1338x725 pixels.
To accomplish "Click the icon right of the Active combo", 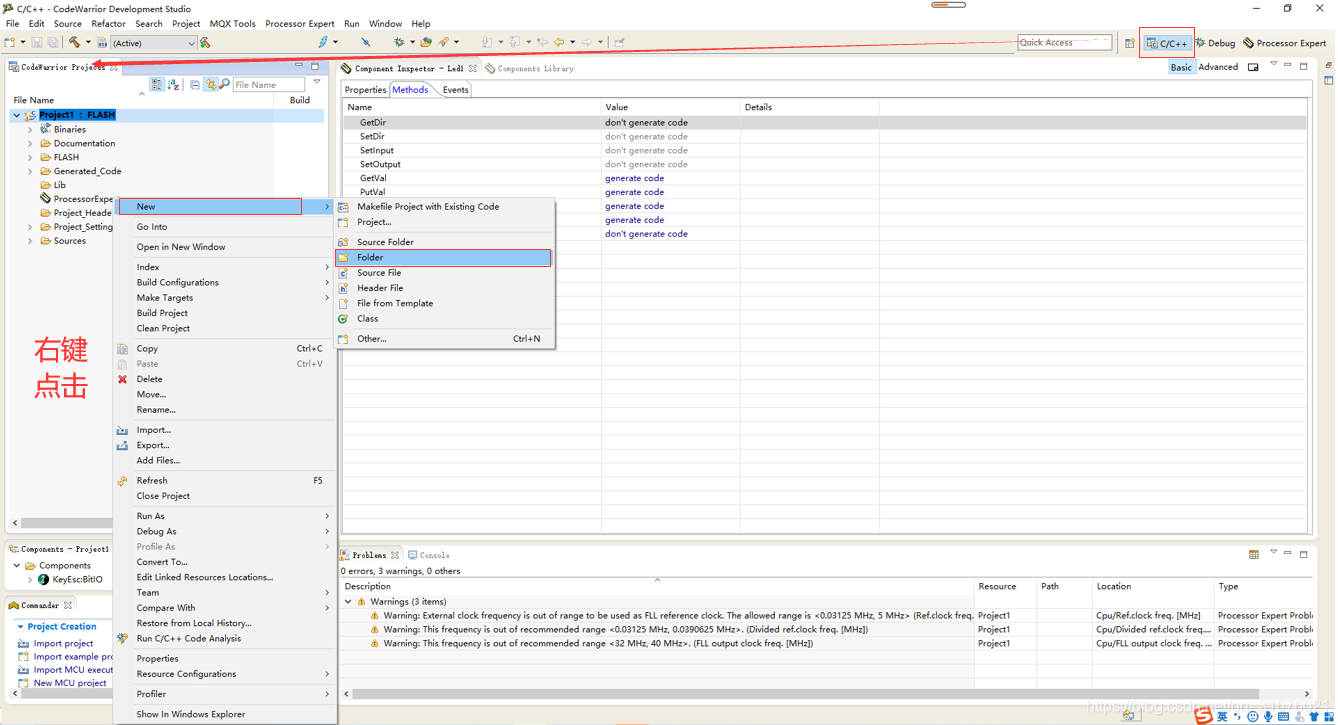I will 206,43.
